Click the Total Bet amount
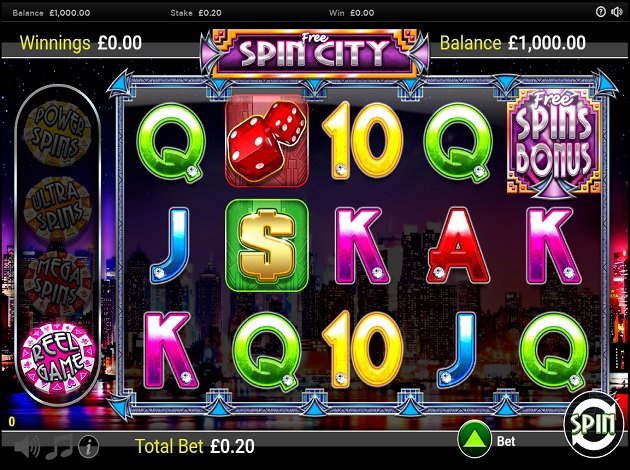Viewport: 630px width, 470px height. [232, 446]
